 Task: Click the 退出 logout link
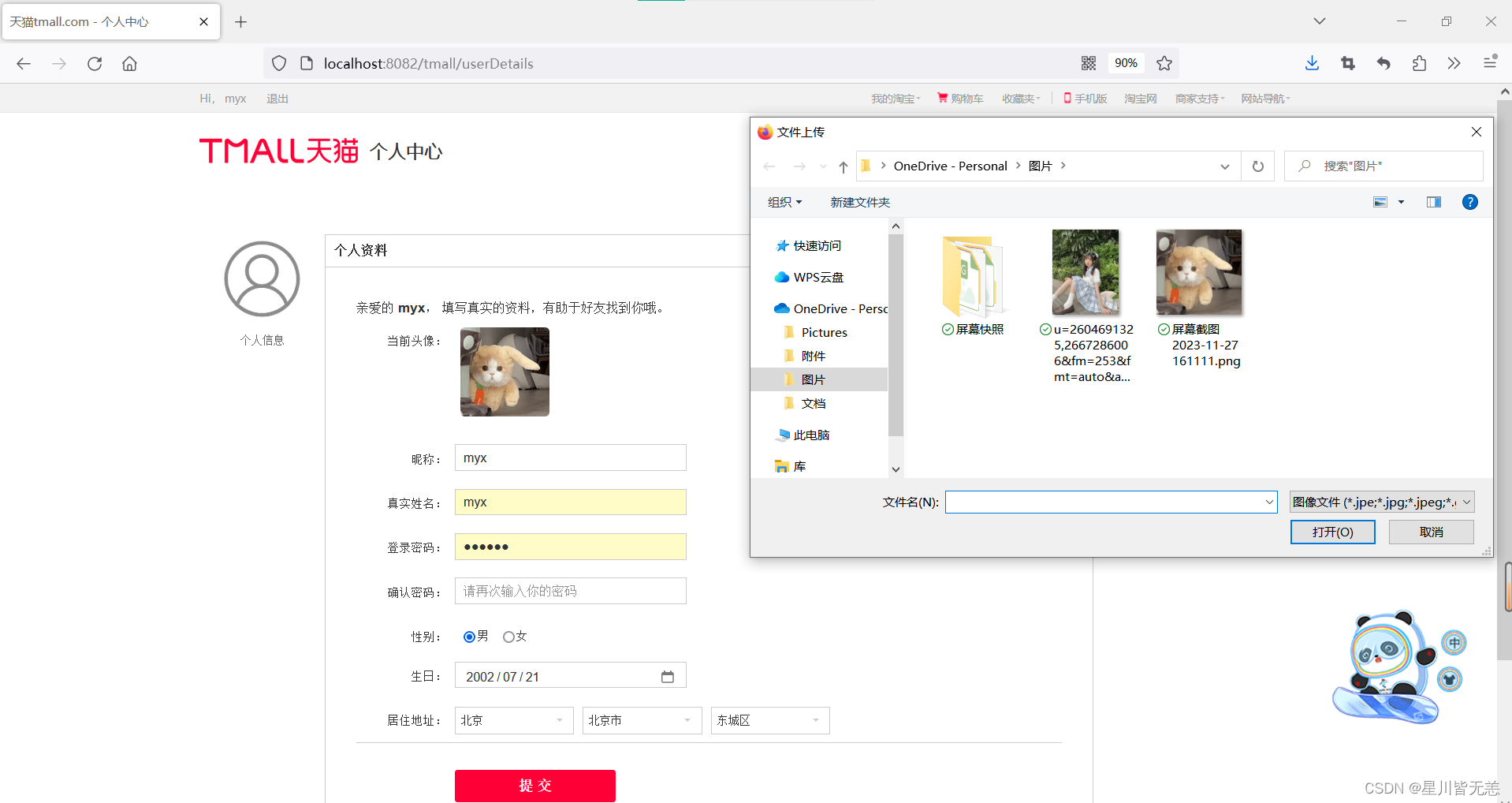pyautogui.click(x=277, y=99)
